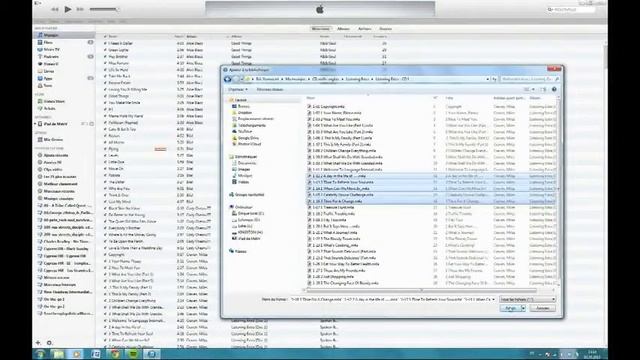Click the iTunes next track button
This screenshot has height=360, width=640.
tap(80, 9)
